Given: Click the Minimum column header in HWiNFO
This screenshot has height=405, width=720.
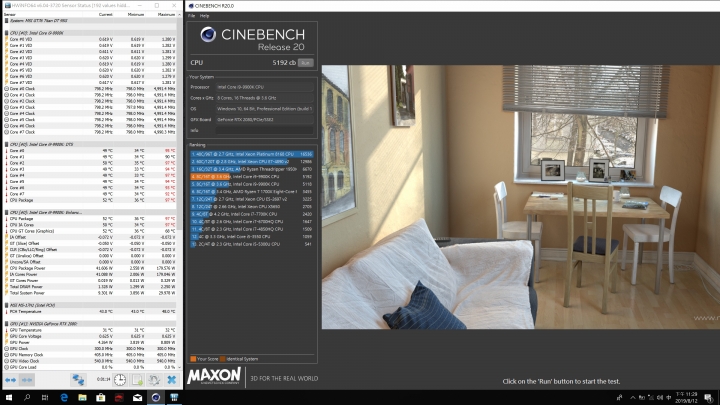Looking at the screenshot, I should pos(136,15).
